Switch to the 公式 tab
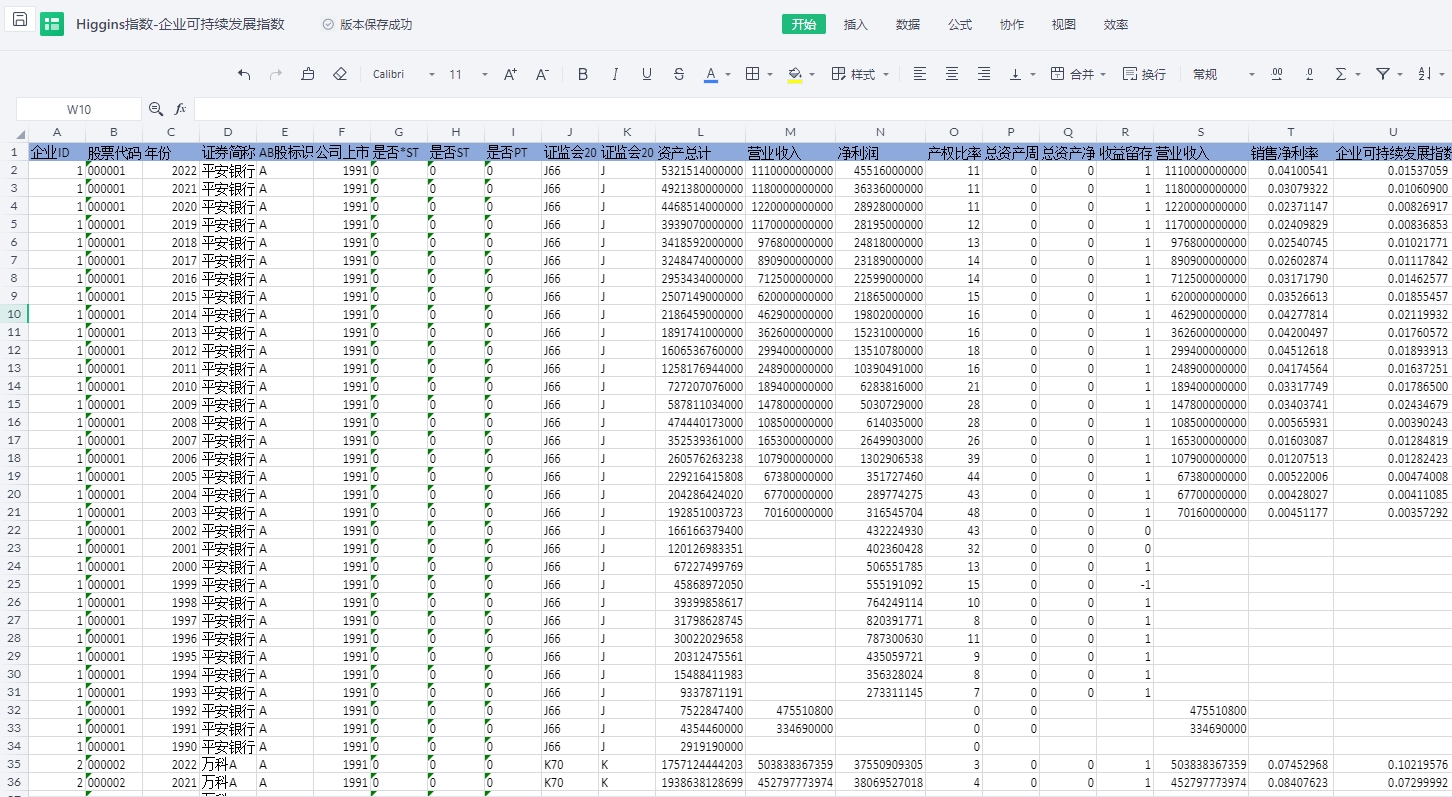This screenshot has height=797, width=1452. coord(960,25)
